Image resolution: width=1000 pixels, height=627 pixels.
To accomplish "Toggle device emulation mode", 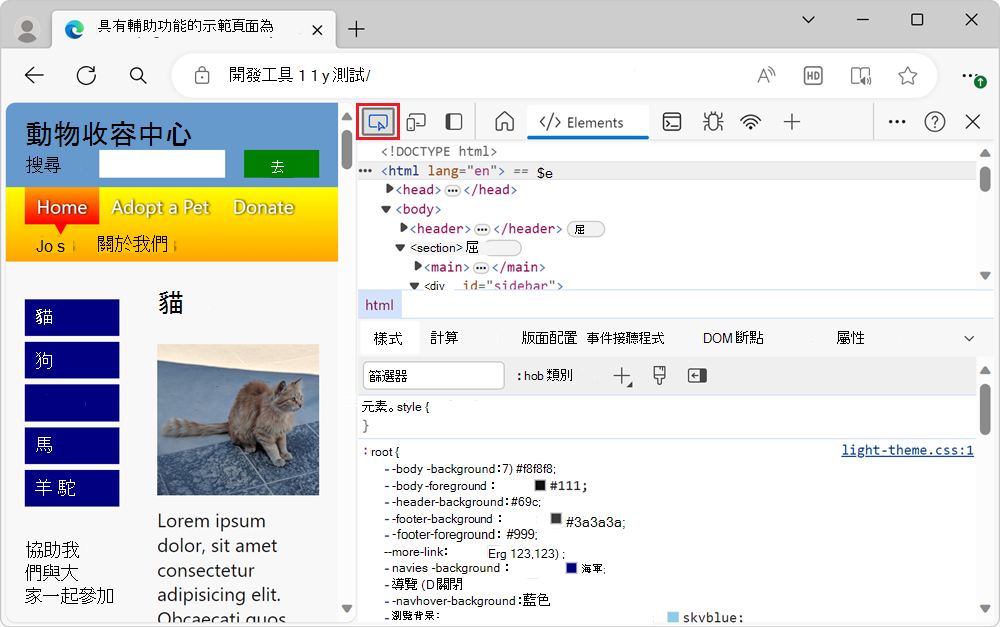I will pos(417,121).
